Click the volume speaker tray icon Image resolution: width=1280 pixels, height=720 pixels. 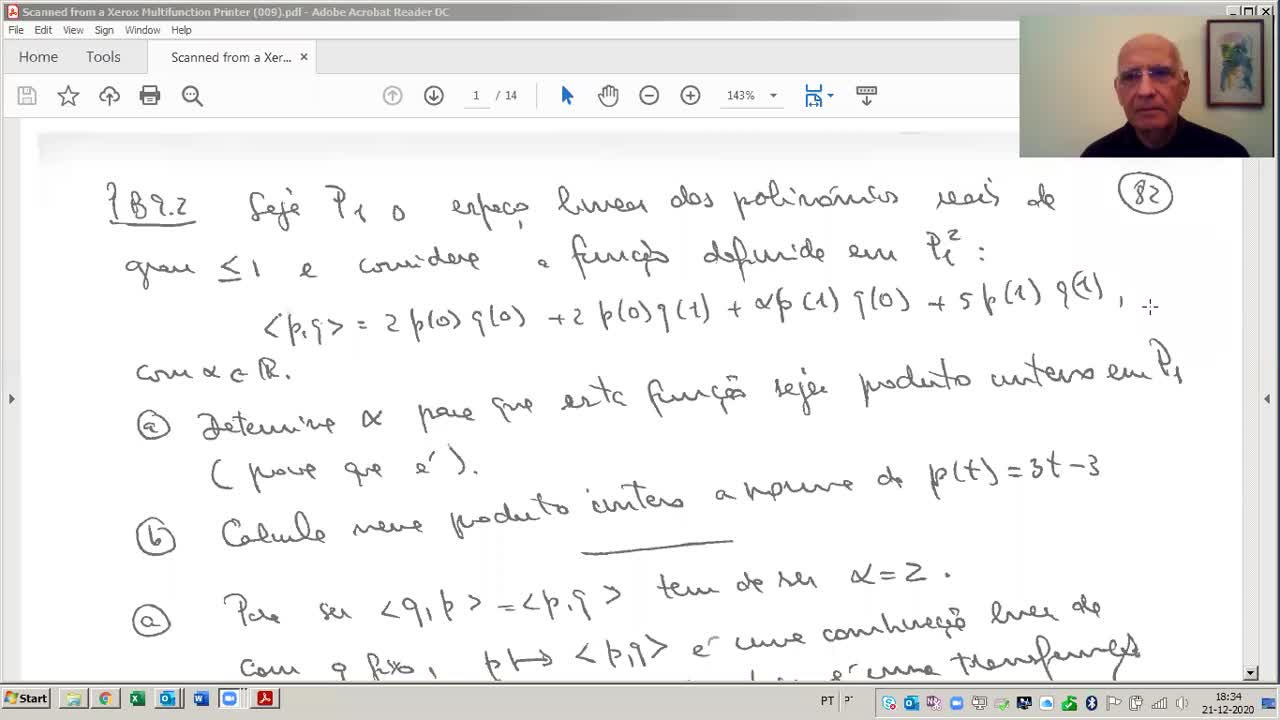click(x=1181, y=703)
